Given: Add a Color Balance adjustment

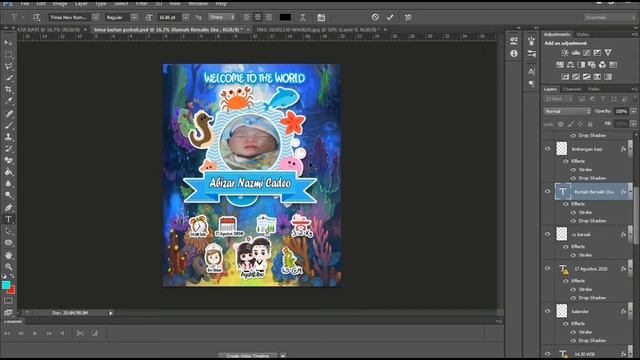Looking at the screenshot, I should [570, 64].
